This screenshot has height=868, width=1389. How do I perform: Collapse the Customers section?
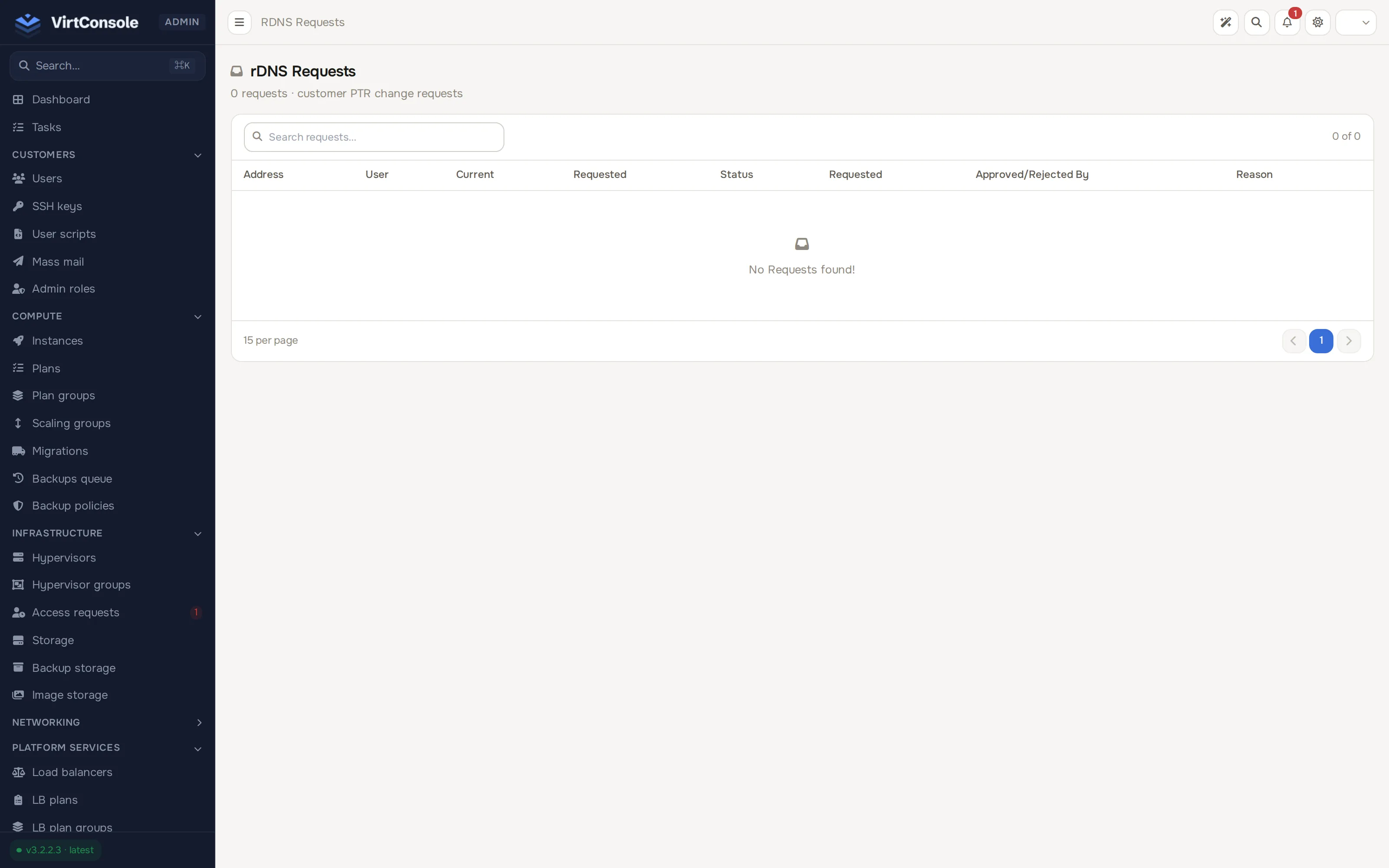(107, 155)
